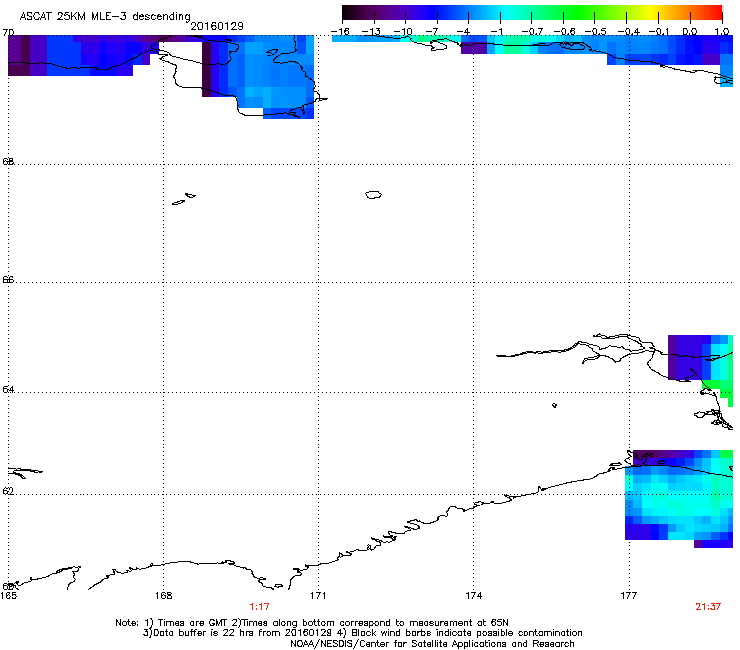Click the latitude label '68'

point(8,161)
